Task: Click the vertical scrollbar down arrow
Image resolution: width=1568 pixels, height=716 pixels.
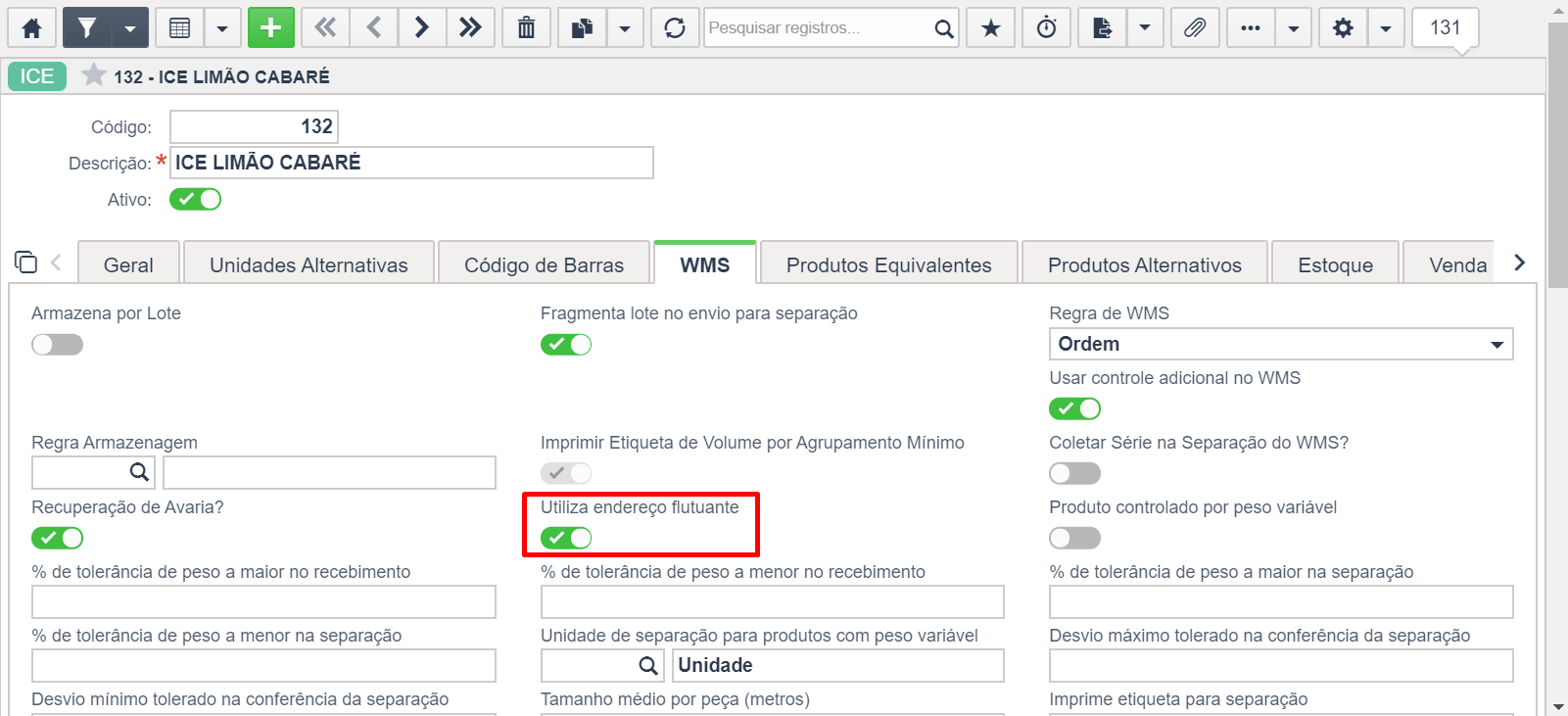Action: click(1558, 706)
